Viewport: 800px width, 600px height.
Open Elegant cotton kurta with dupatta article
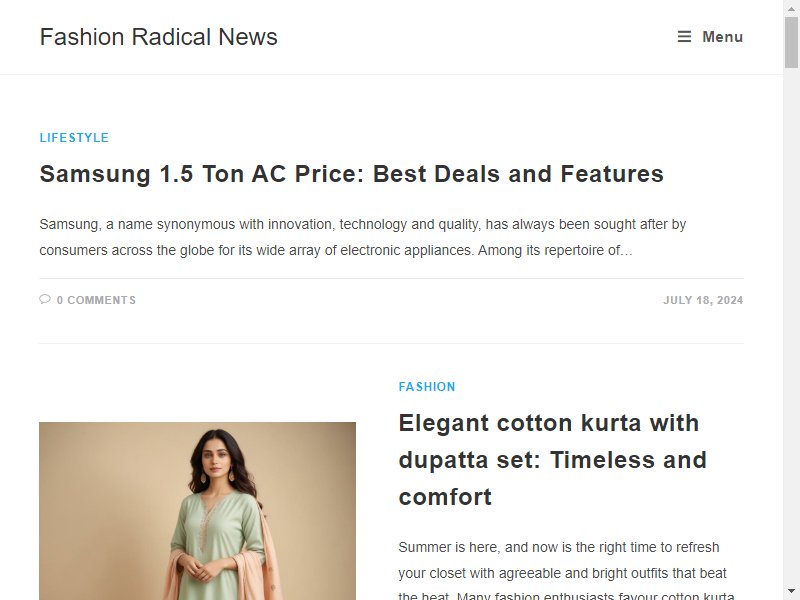pyautogui.click(x=553, y=460)
